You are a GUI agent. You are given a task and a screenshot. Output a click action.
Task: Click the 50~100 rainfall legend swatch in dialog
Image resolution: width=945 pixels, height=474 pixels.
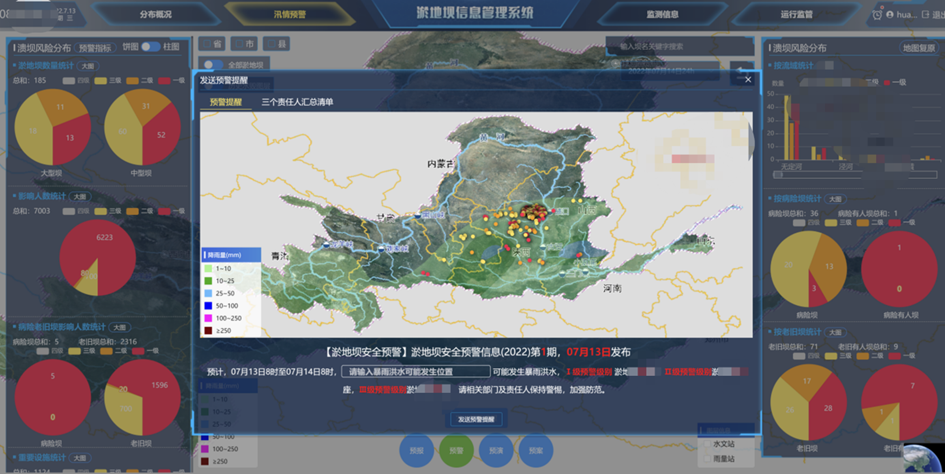[209, 306]
